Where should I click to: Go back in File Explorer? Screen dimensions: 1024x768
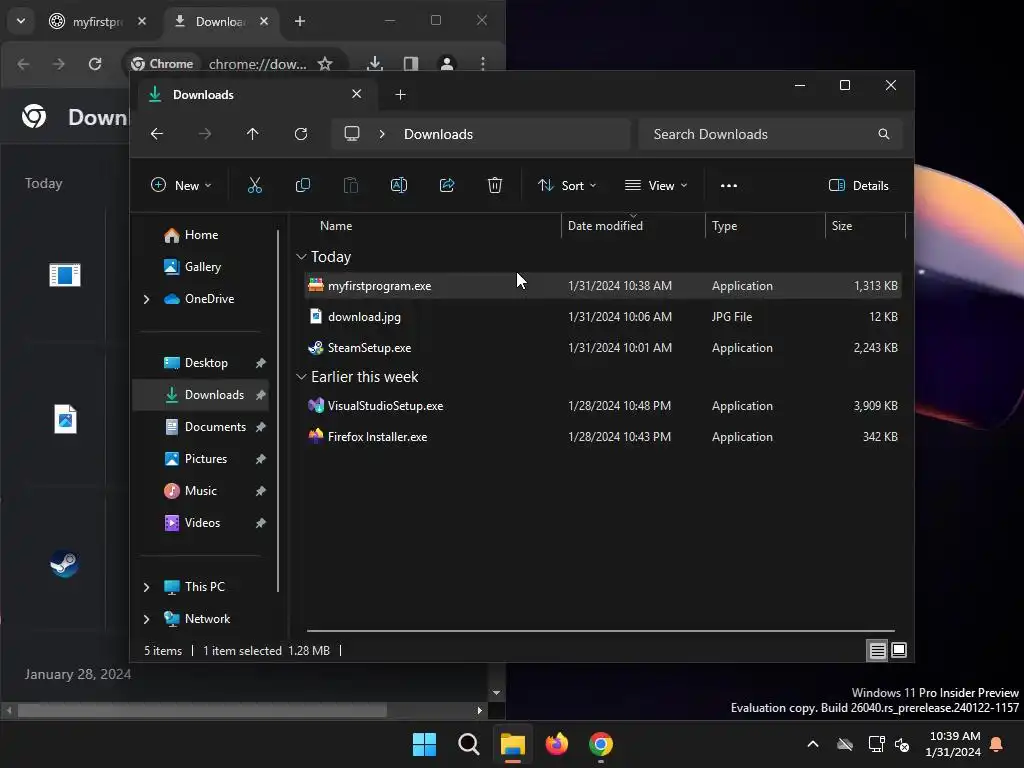(x=157, y=134)
